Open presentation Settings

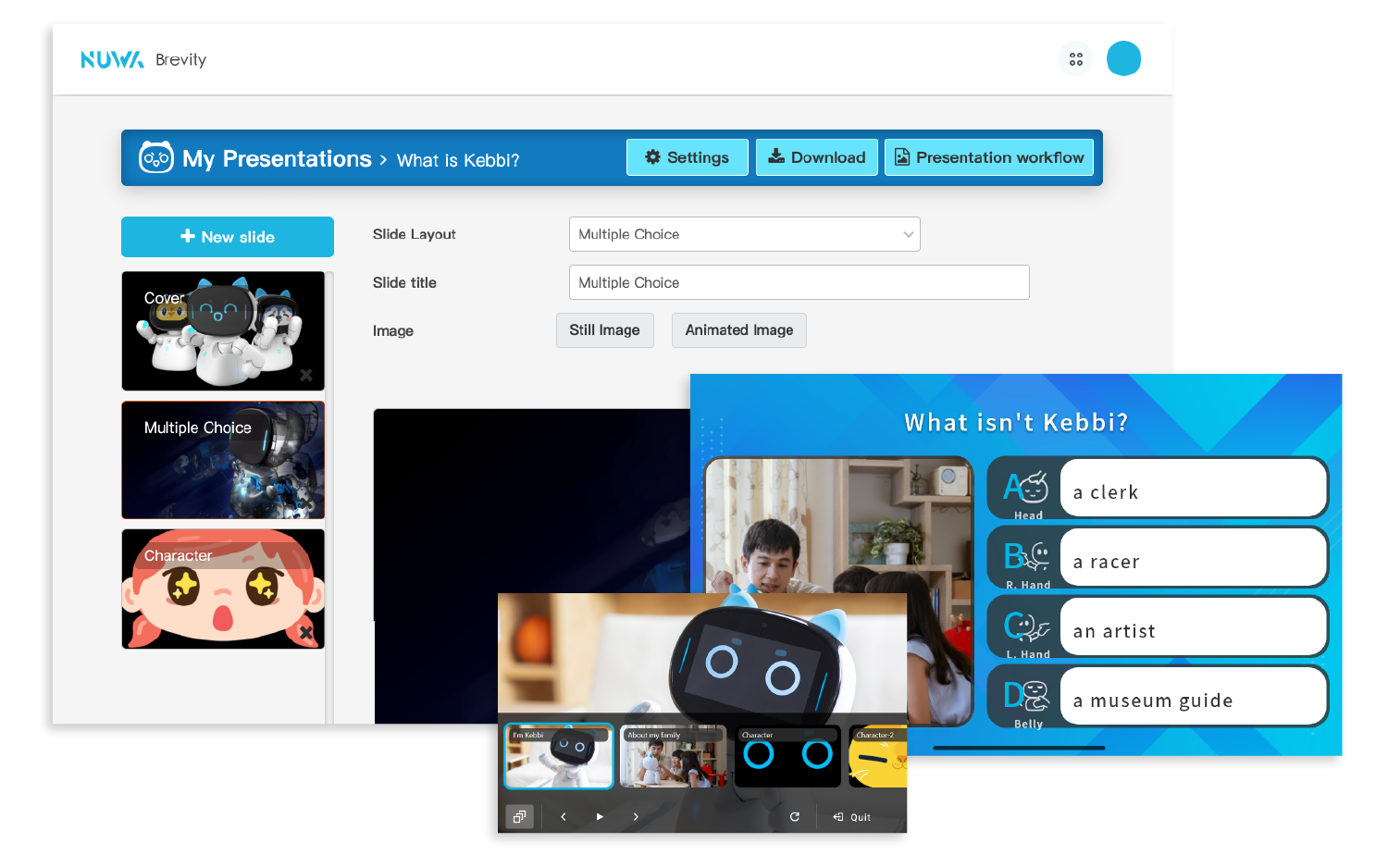click(x=687, y=157)
